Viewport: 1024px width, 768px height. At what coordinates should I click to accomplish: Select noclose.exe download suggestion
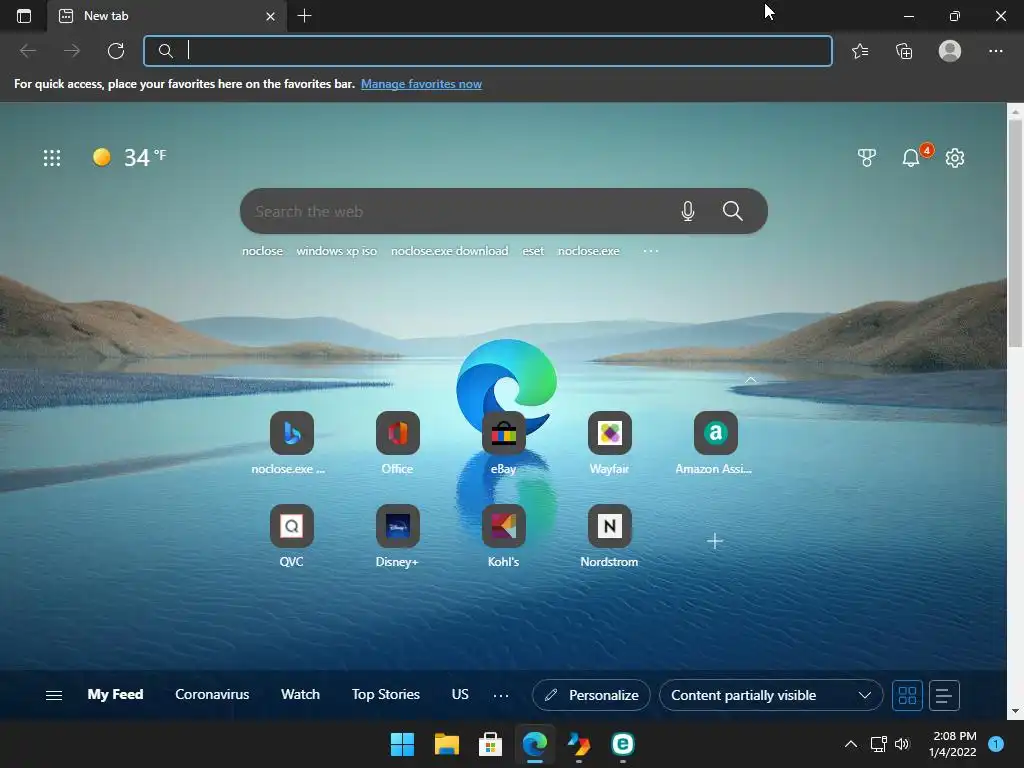tap(449, 251)
